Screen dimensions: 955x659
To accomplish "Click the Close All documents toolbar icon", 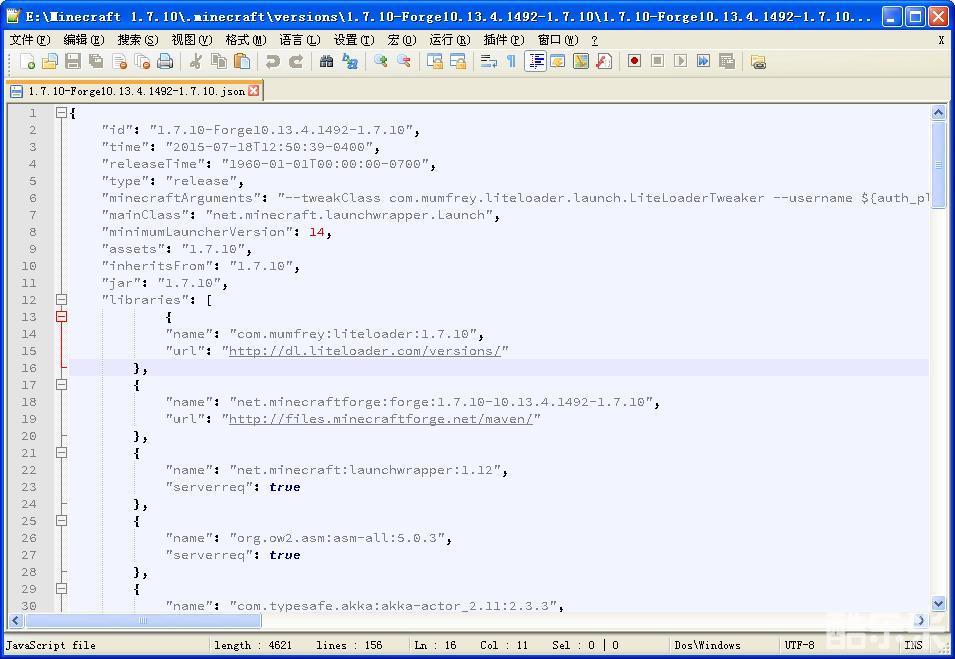I will coord(143,62).
